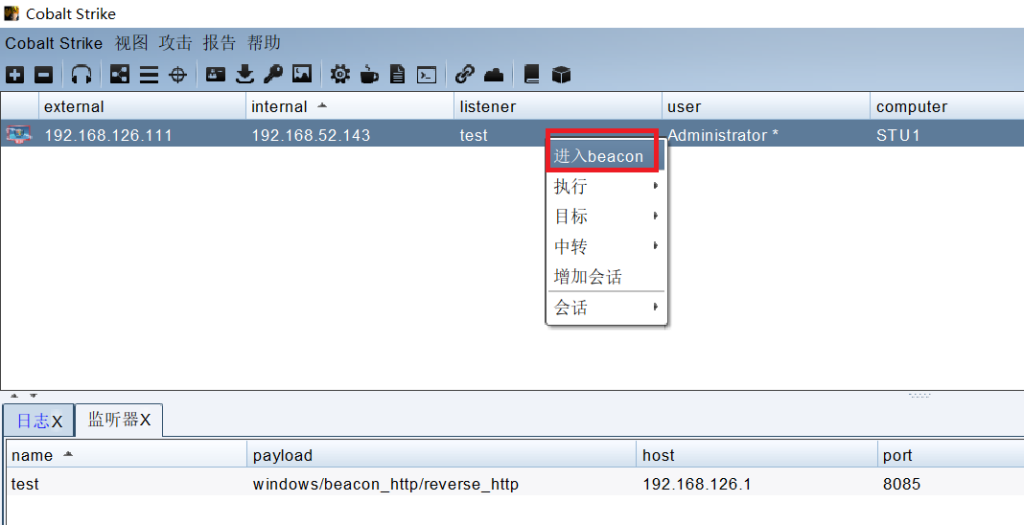Sort listeners by the payload column header
Viewport: 1024px width, 525px height.
tap(283, 455)
